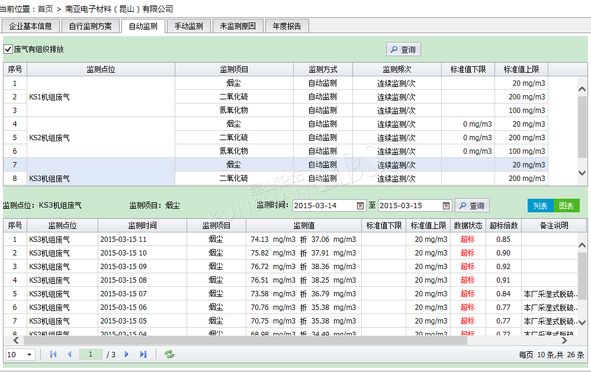Switch to 列表 list view

pyautogui.click(x=540, y=206)
